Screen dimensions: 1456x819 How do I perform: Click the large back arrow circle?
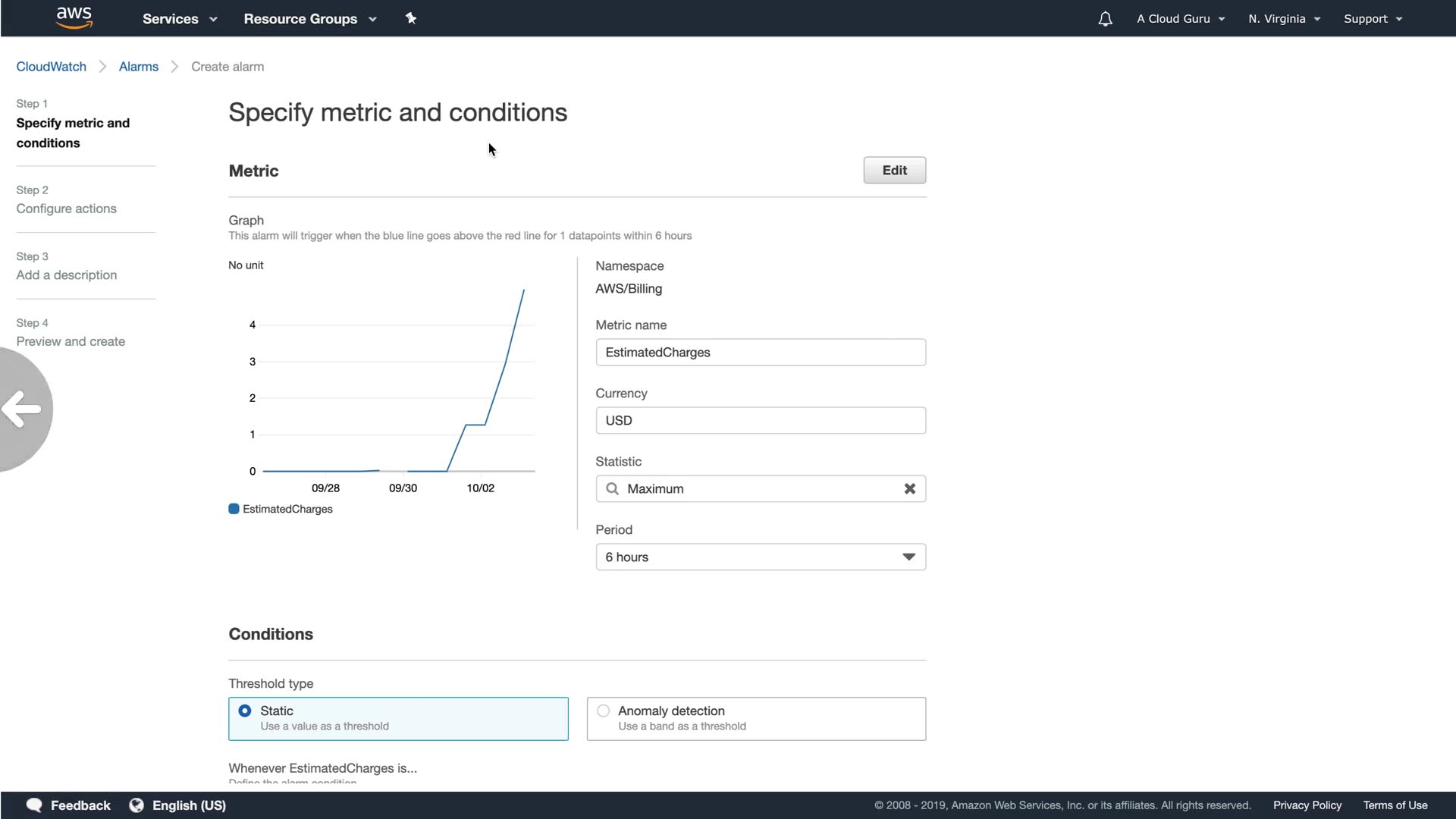tap(23, 409)
